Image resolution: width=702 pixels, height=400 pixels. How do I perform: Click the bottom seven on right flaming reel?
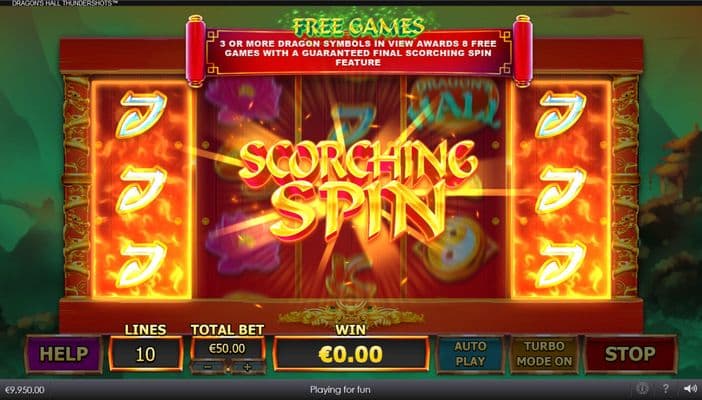coord(561,264)
